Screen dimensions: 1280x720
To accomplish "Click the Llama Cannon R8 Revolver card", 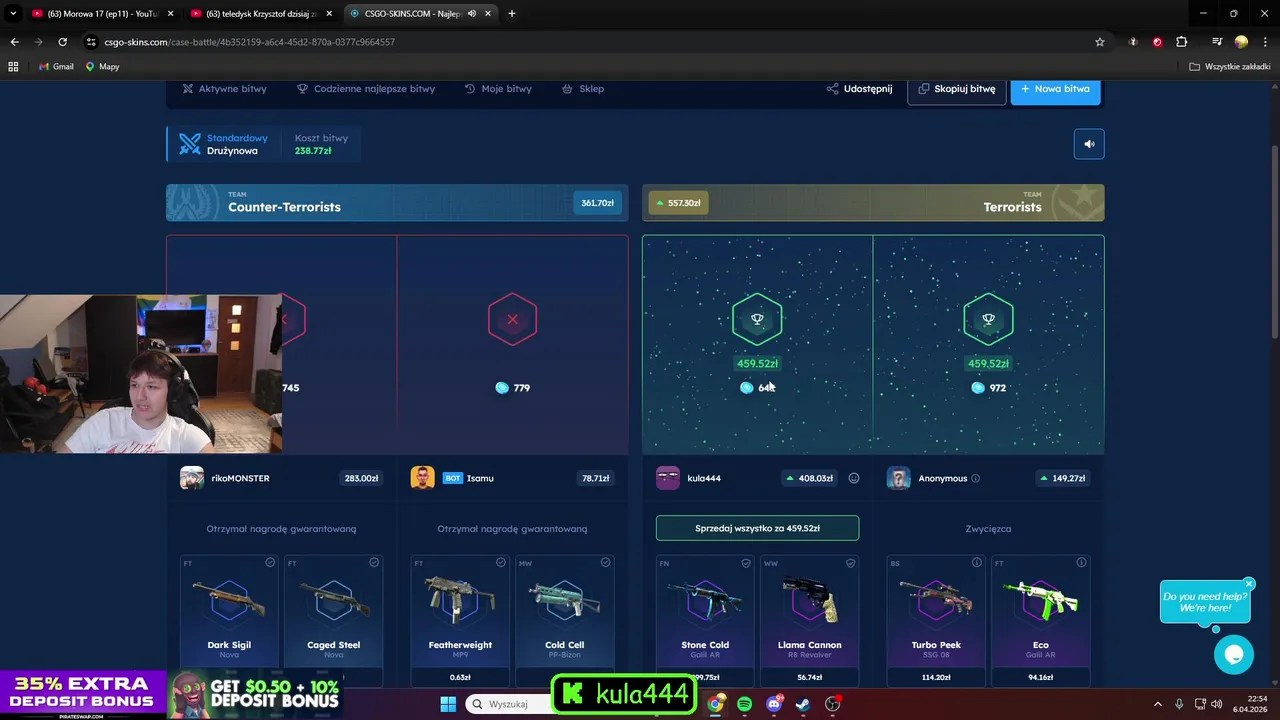I will [x=810, y=620].
